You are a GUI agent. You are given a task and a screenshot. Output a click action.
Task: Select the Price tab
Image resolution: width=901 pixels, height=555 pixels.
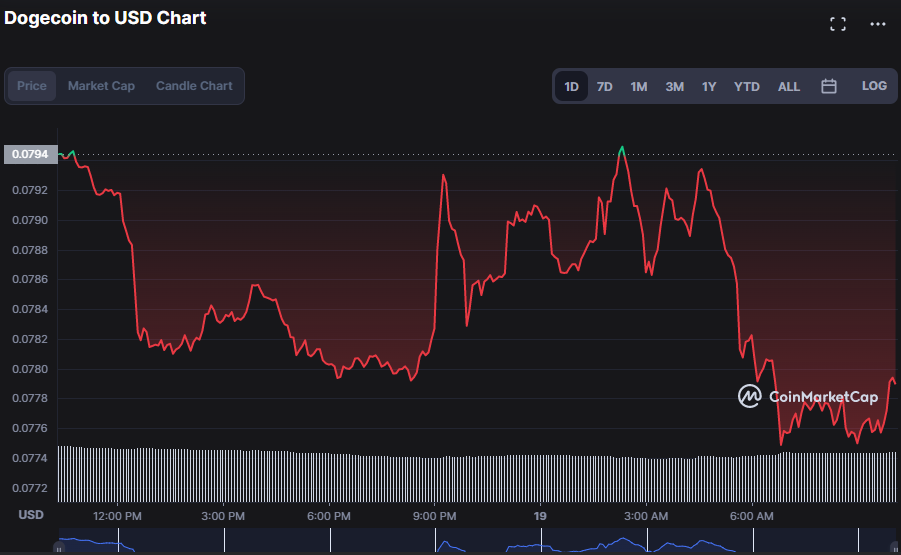pos(32,86)
